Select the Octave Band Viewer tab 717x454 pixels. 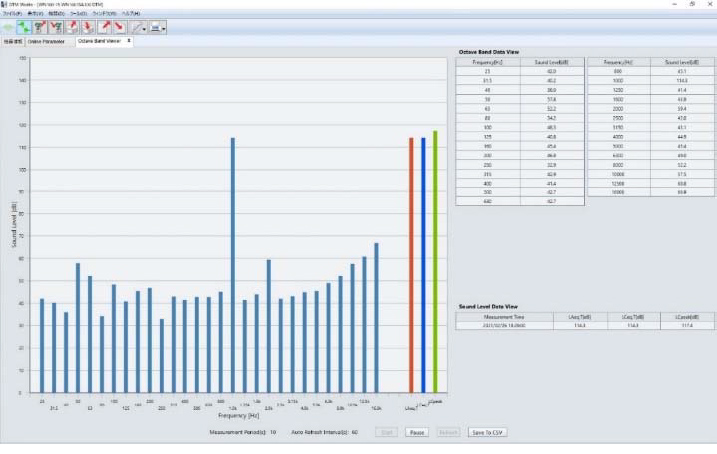point(103,41)
